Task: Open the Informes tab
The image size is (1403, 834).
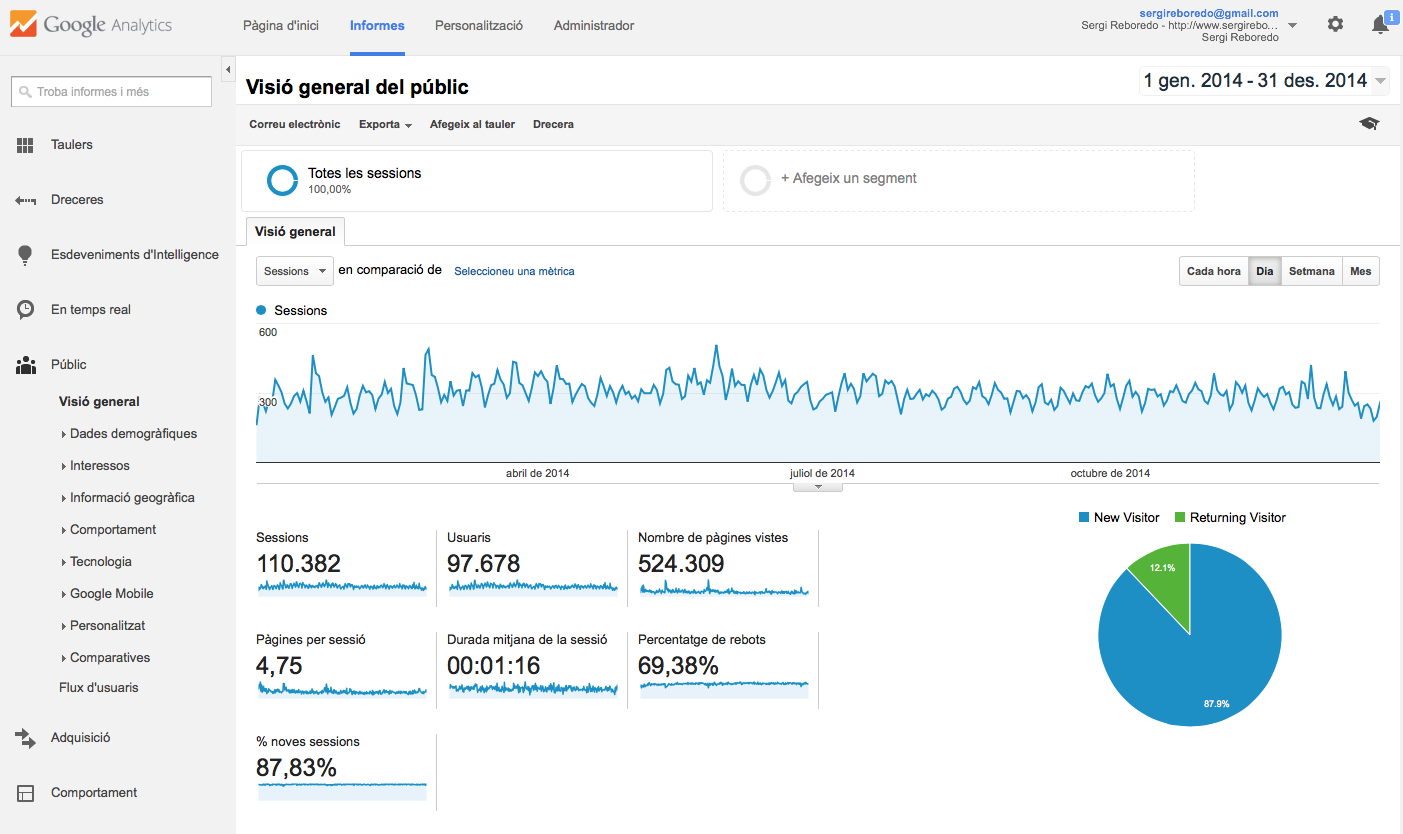Action: tap(377, 26)
